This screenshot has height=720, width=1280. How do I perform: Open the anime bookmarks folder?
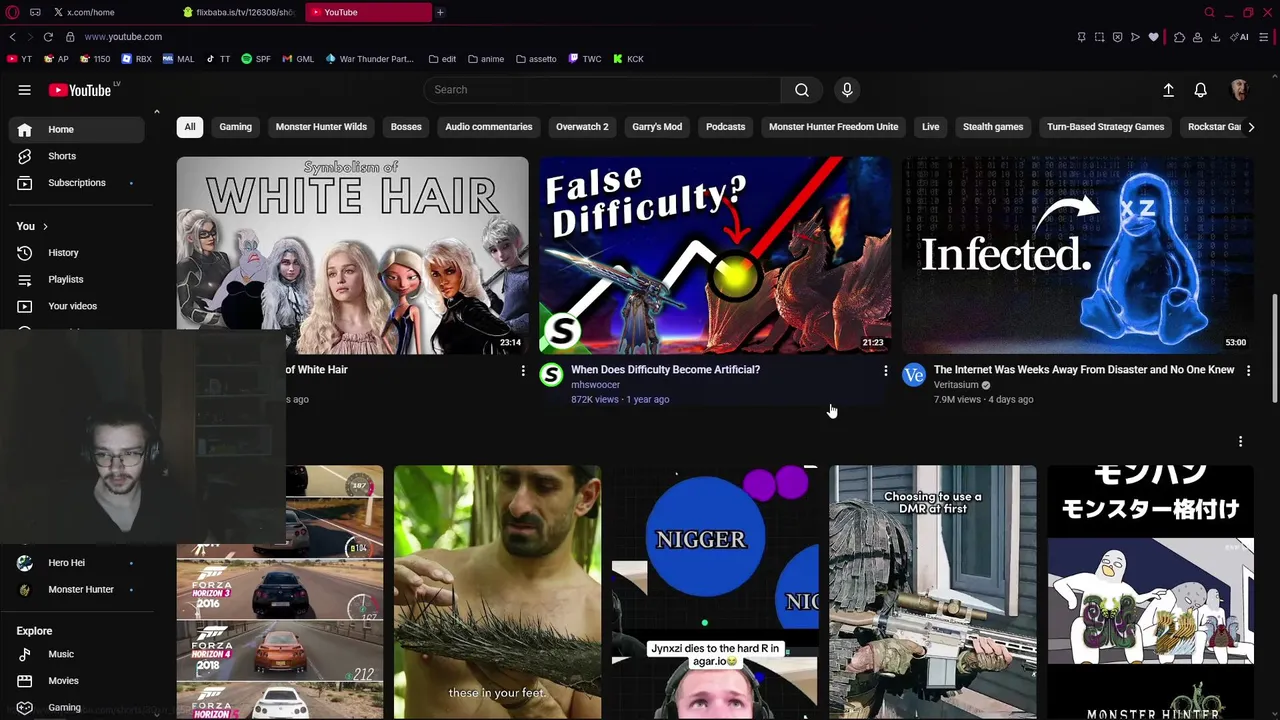[486, 59]
